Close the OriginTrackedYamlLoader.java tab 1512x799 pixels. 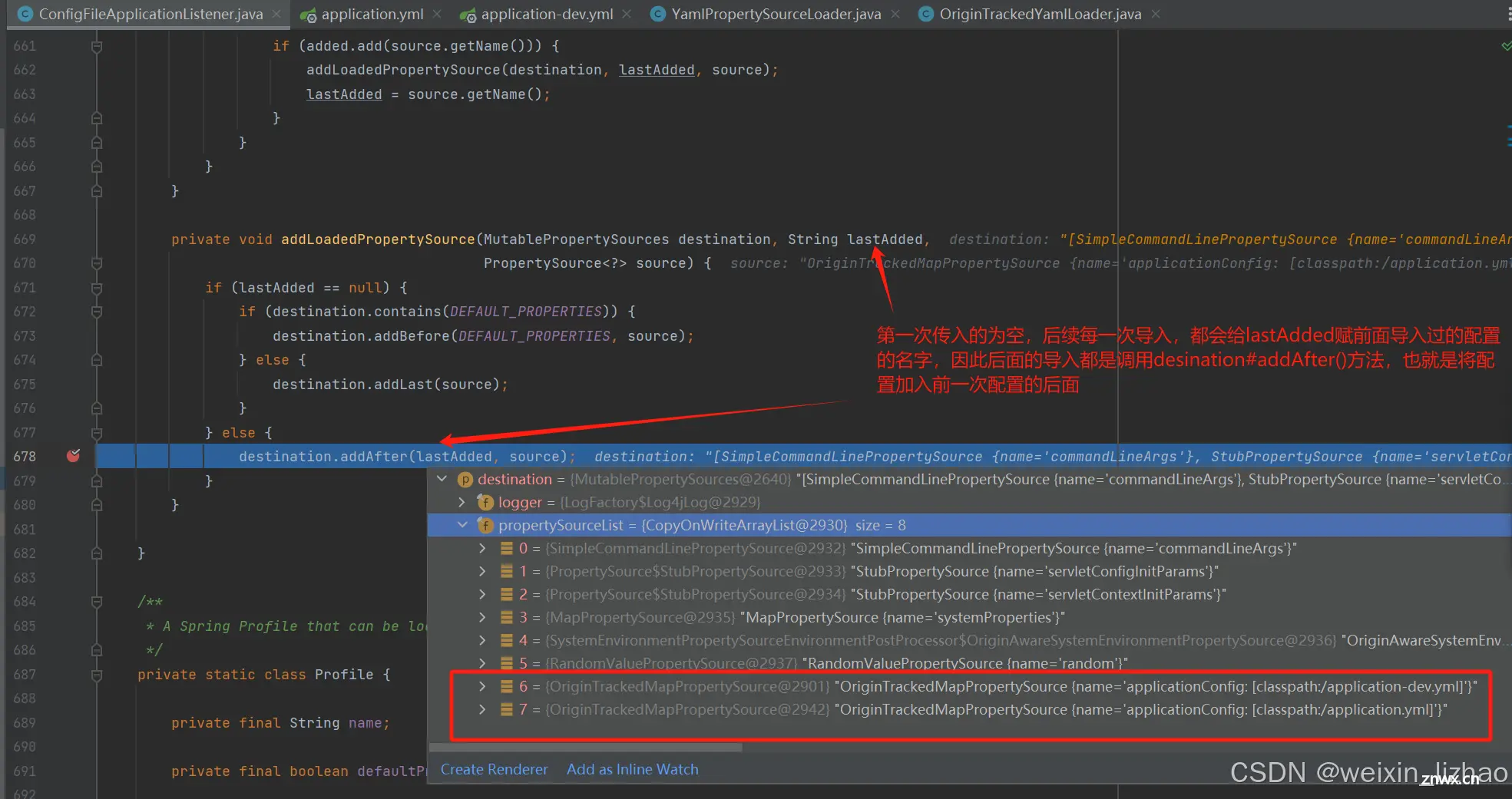[1155, 14]
